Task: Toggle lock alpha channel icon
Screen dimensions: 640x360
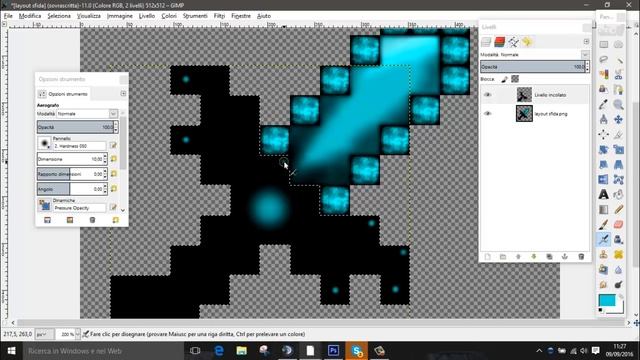Action: point(515,79)
